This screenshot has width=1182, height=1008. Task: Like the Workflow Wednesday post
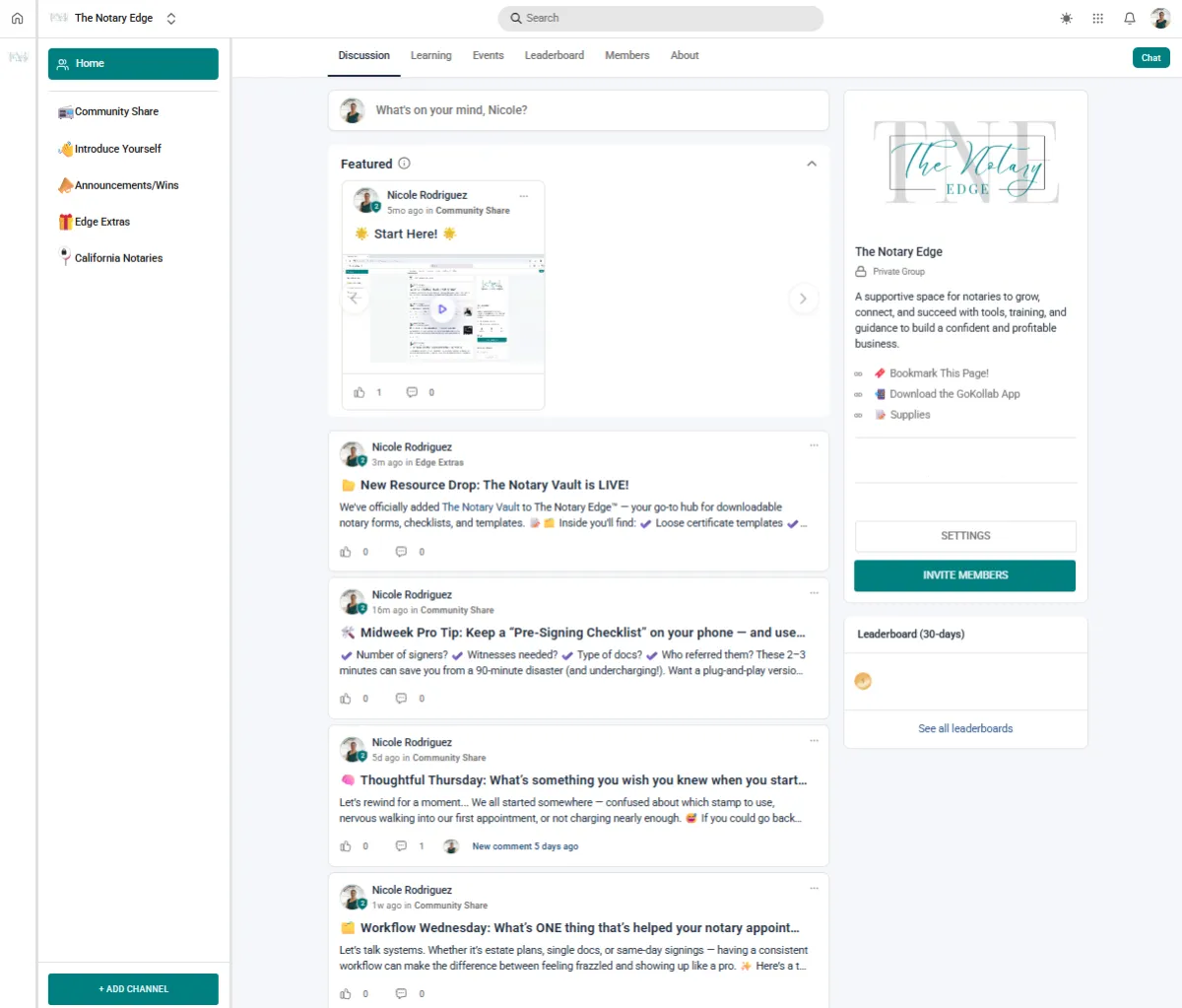[x=346, y=994]
